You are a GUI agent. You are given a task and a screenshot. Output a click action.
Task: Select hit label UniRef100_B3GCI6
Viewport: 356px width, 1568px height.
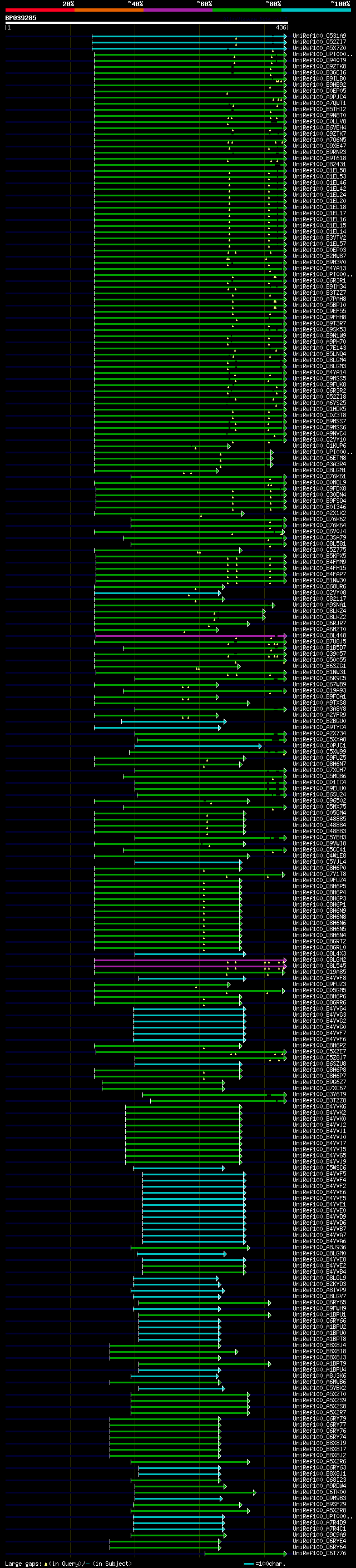(x=319, y=72)
